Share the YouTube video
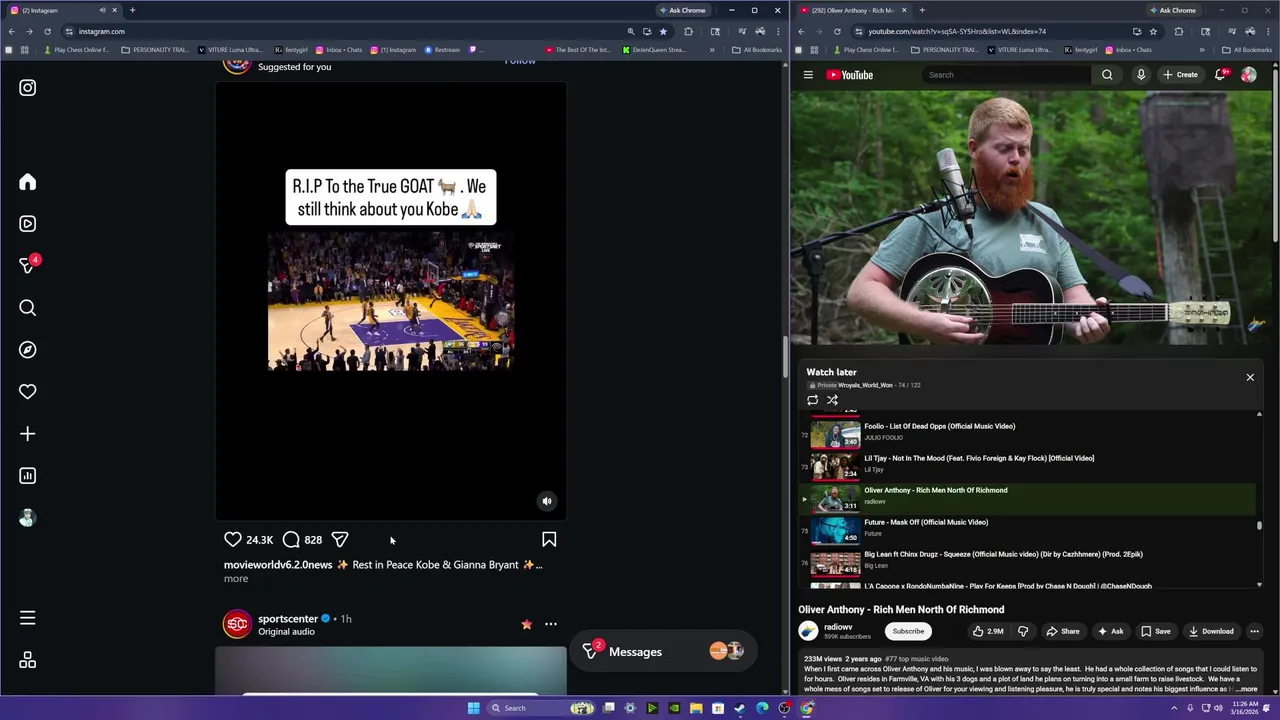Screen dimensions: 1280x720 point(1063,631)
